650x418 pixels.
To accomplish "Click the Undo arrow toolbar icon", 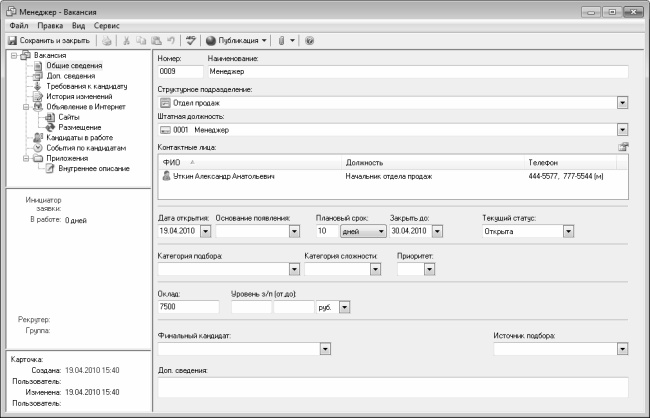I will coord(173,41).
